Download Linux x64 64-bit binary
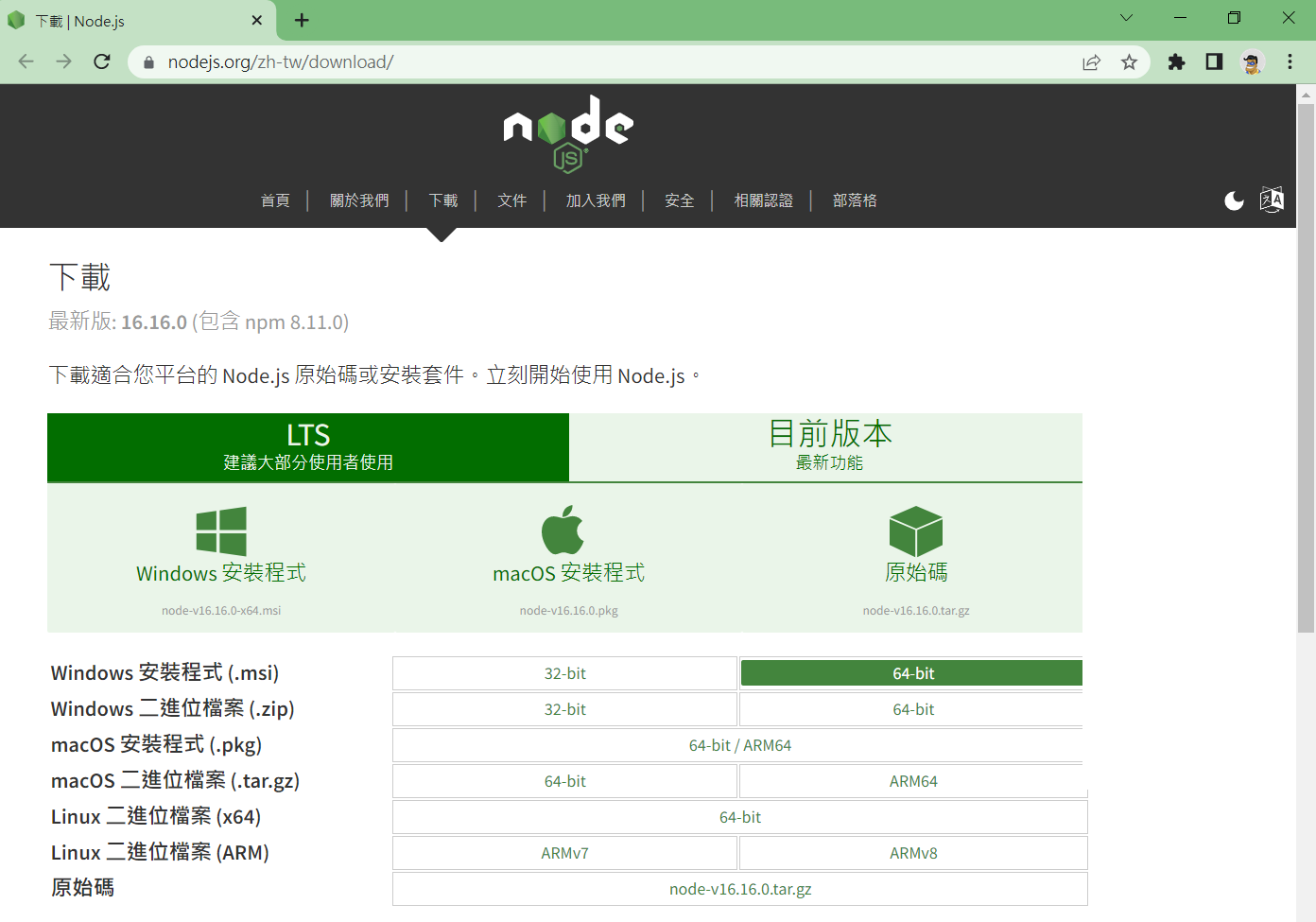This screenshot has height=922, width=1316. coord(740,817)
